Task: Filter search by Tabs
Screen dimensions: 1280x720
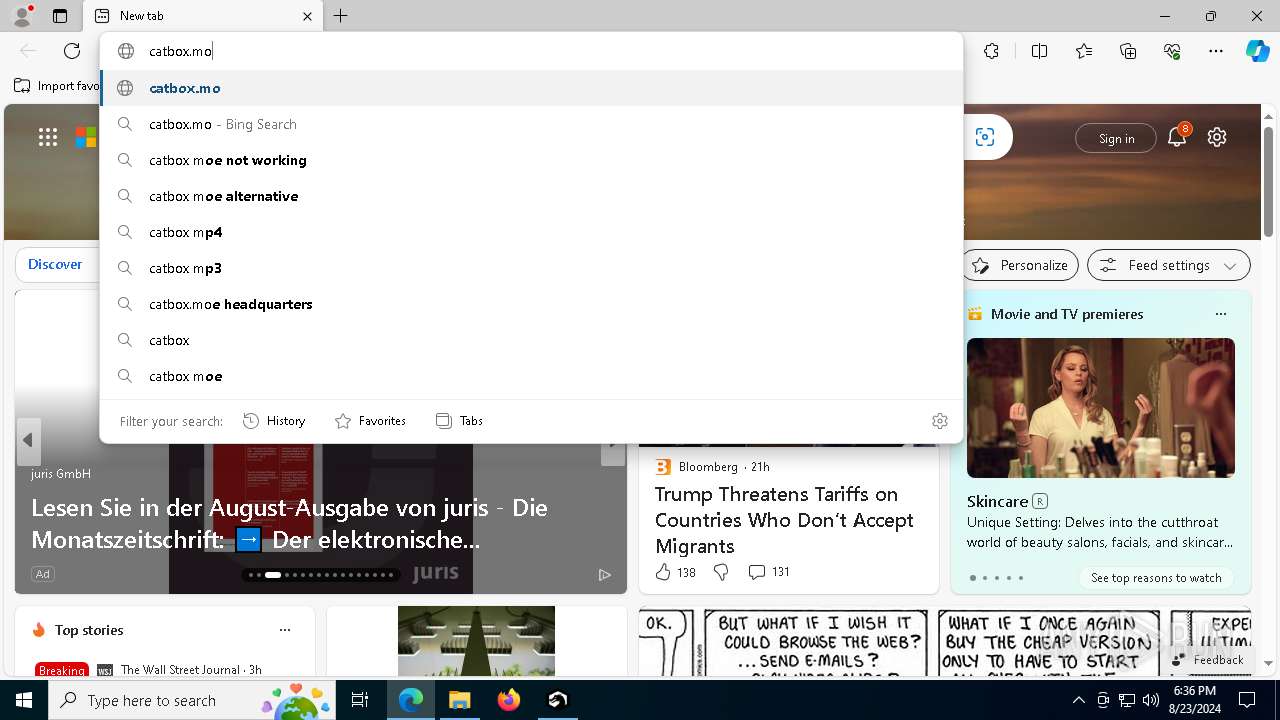Action: (459, 421)
